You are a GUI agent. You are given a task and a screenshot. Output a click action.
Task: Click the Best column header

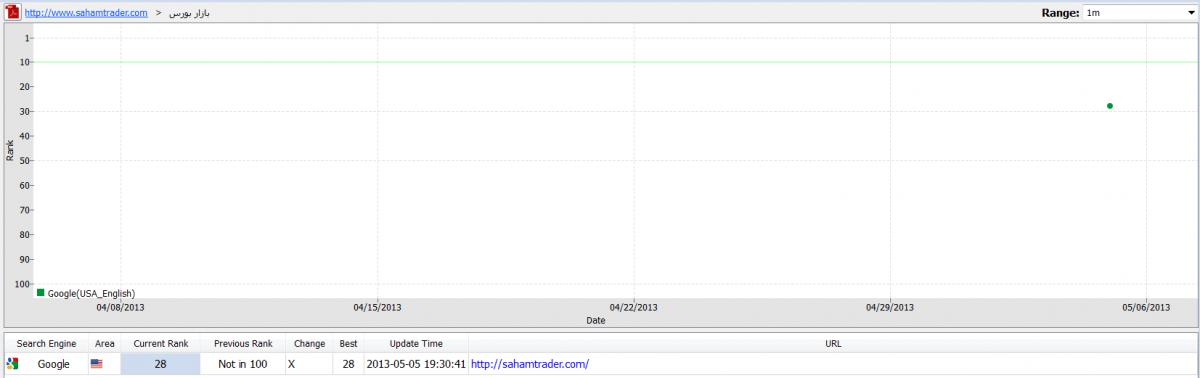pos(349,343)
